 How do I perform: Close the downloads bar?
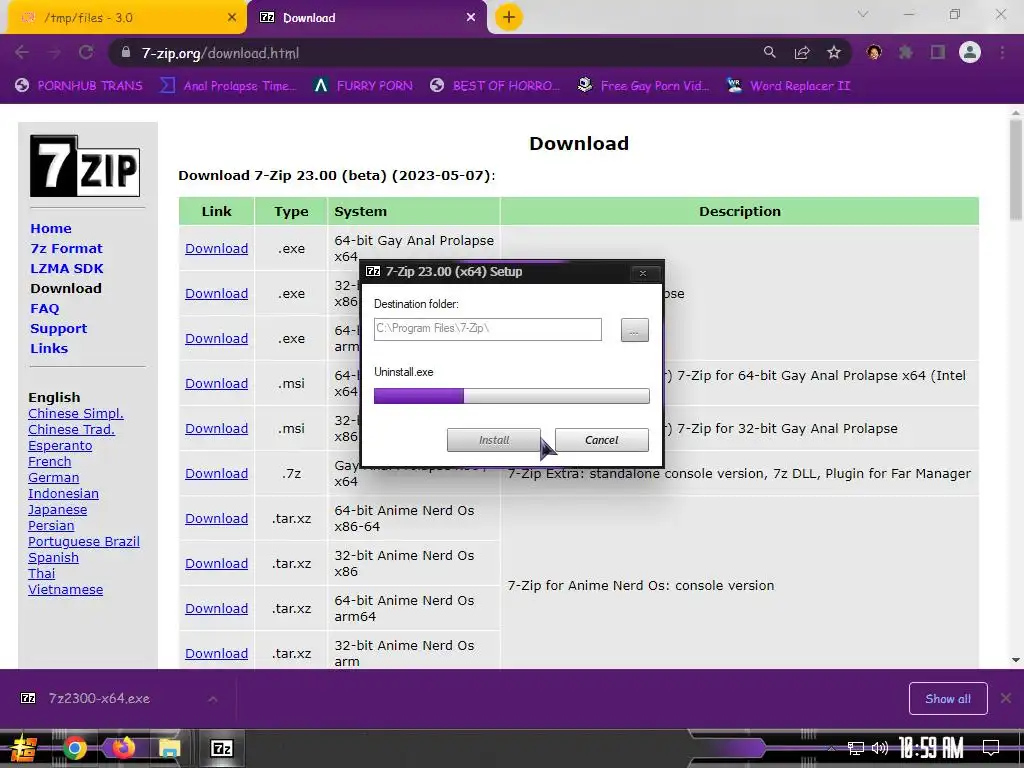pos(1006,698)
